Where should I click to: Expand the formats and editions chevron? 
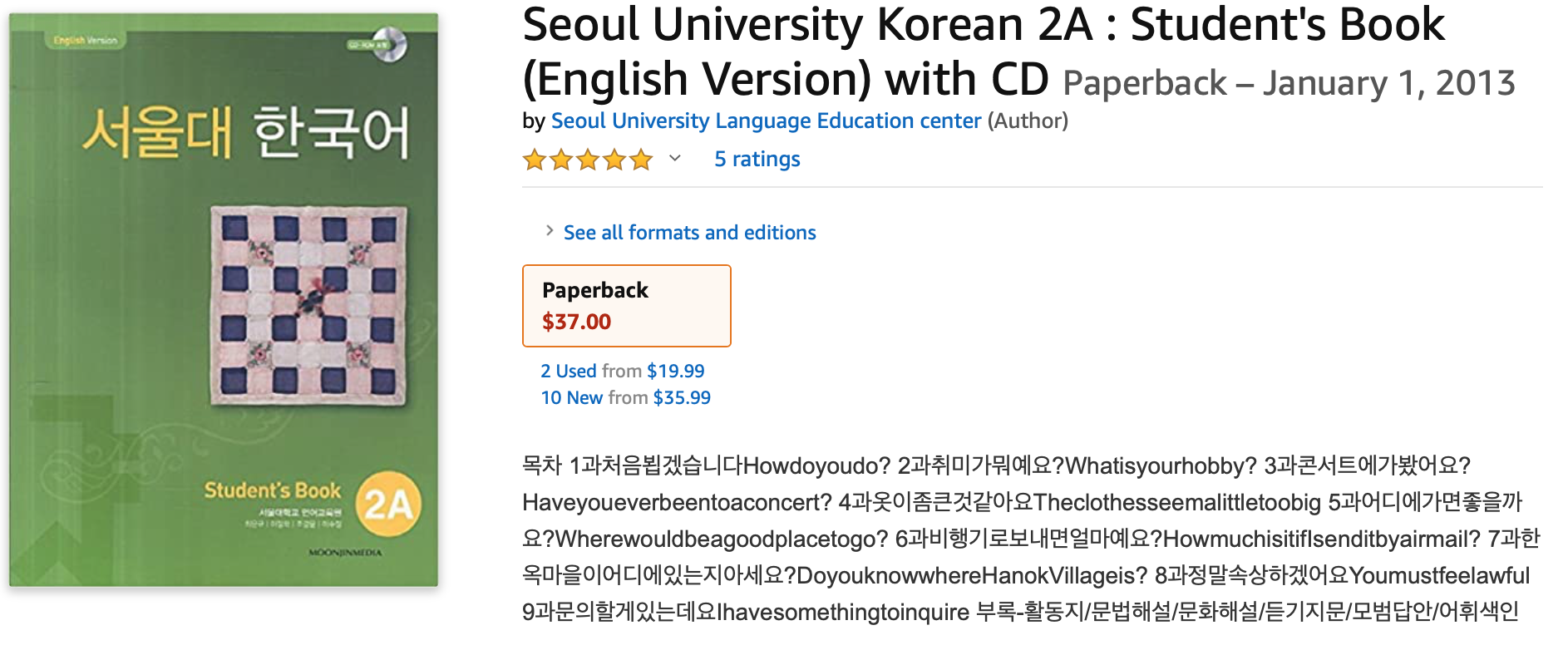click(550, 231)
